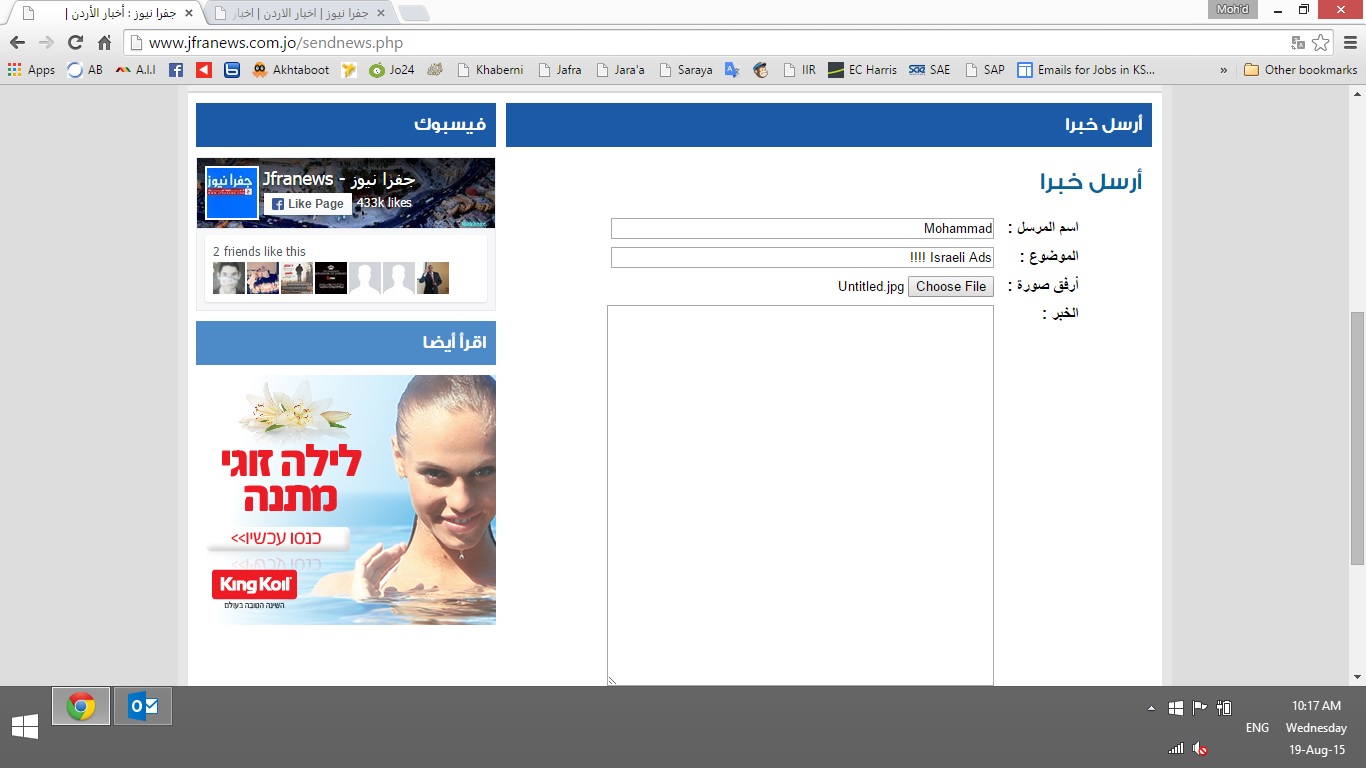Launch Outlook from the taskbar

143,706
